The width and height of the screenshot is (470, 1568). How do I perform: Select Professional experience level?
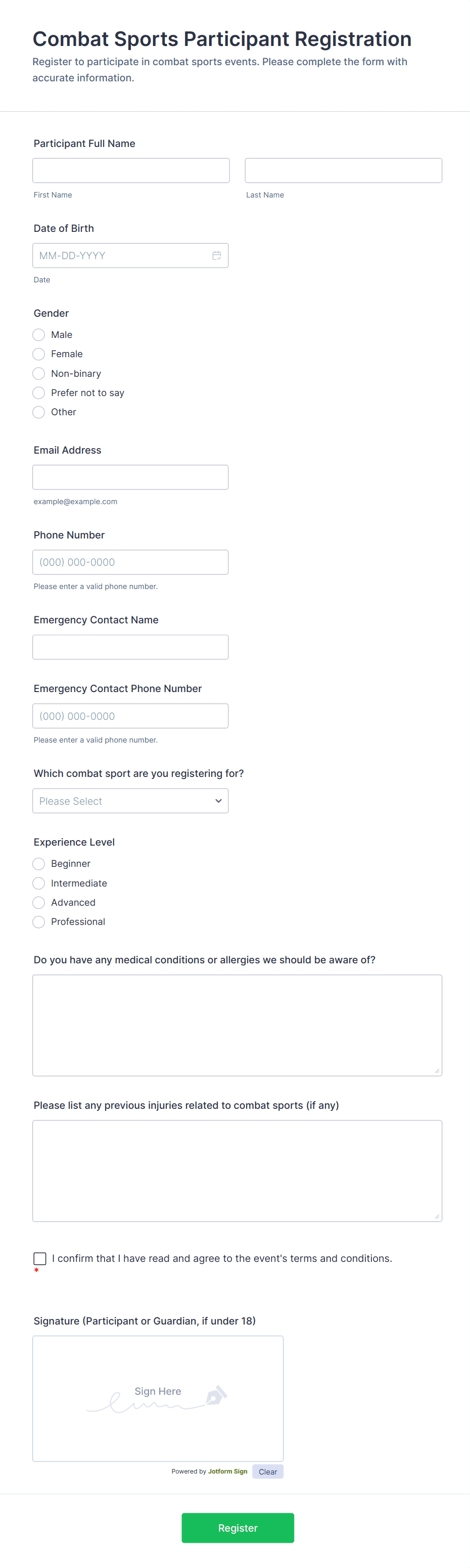(39, 921)
